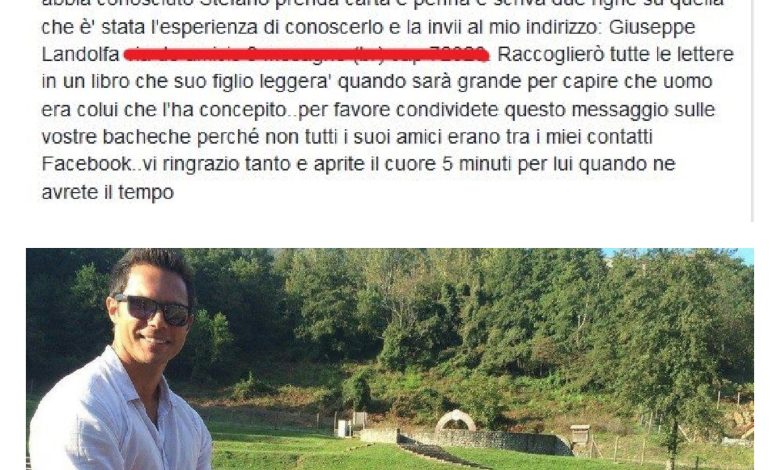This screenshot has width=780, height=470.
Task: Click the text "5 minuti" in the post
Action: [477, 164]
